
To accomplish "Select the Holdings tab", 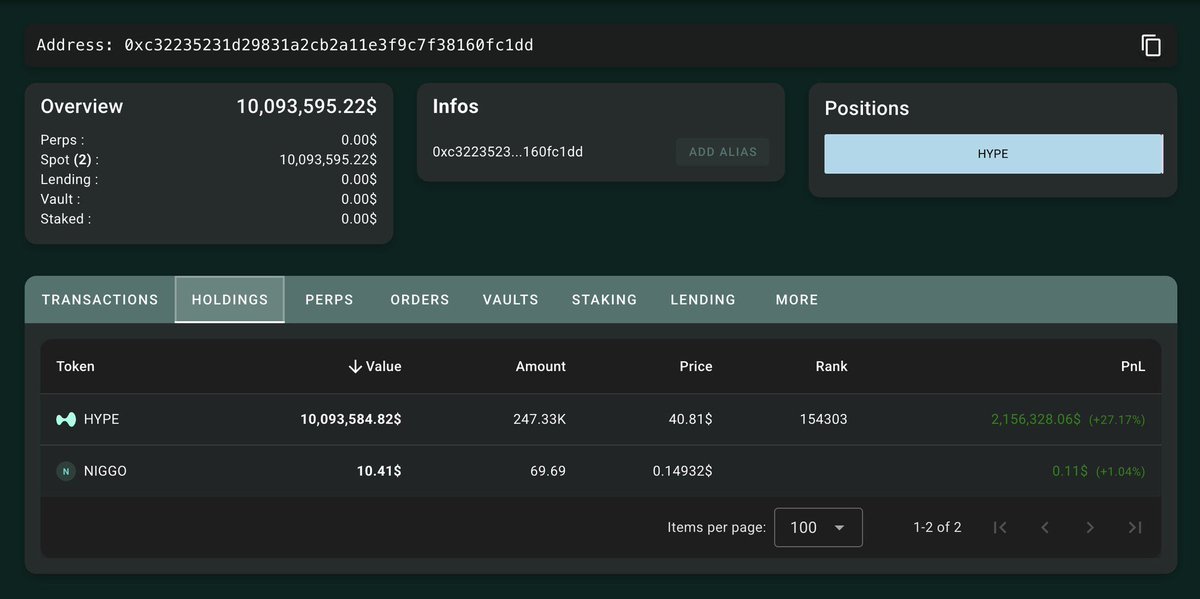I will point(230,300).
